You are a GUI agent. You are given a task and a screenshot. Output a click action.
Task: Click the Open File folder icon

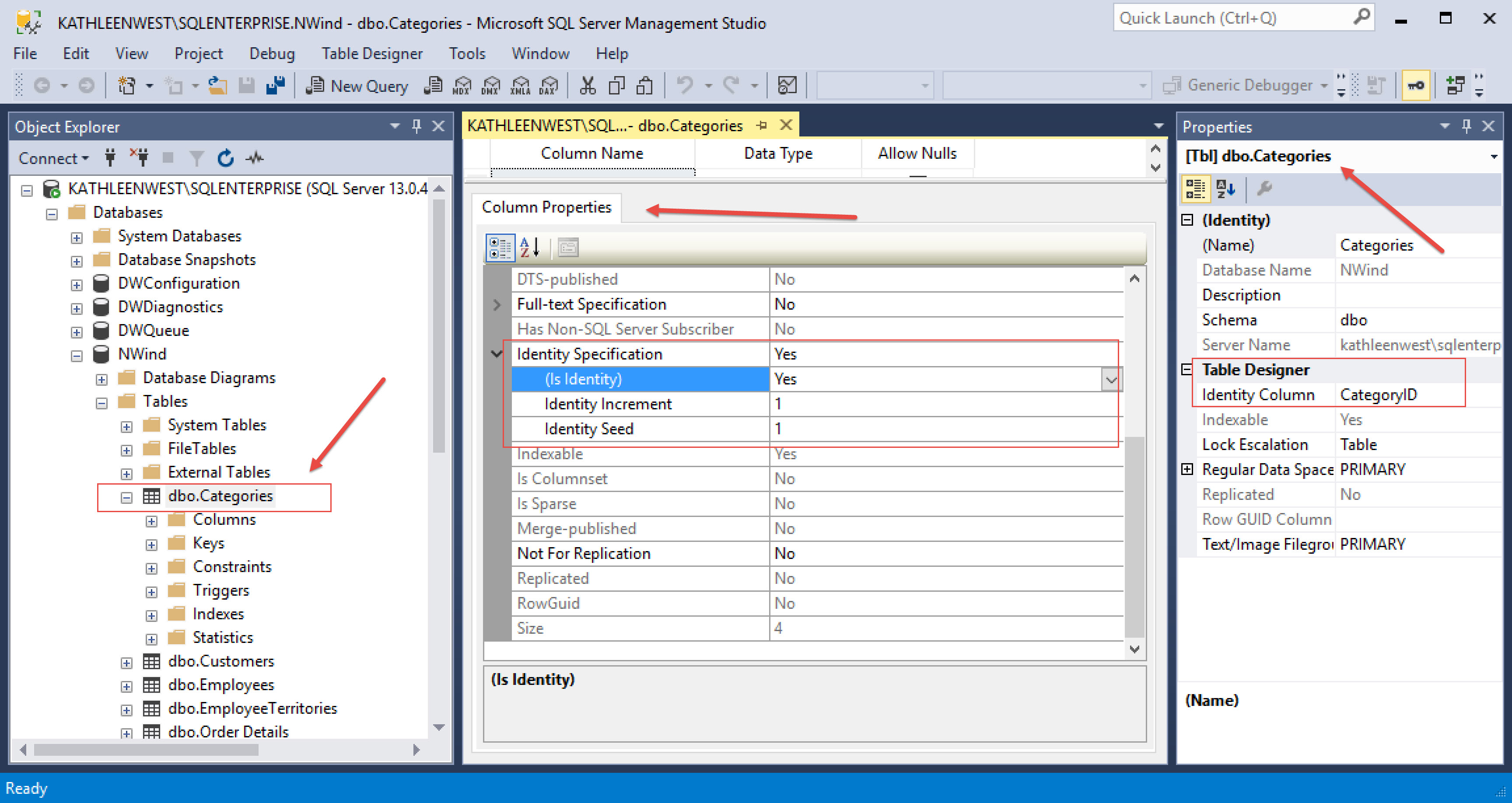coord(218,86)
